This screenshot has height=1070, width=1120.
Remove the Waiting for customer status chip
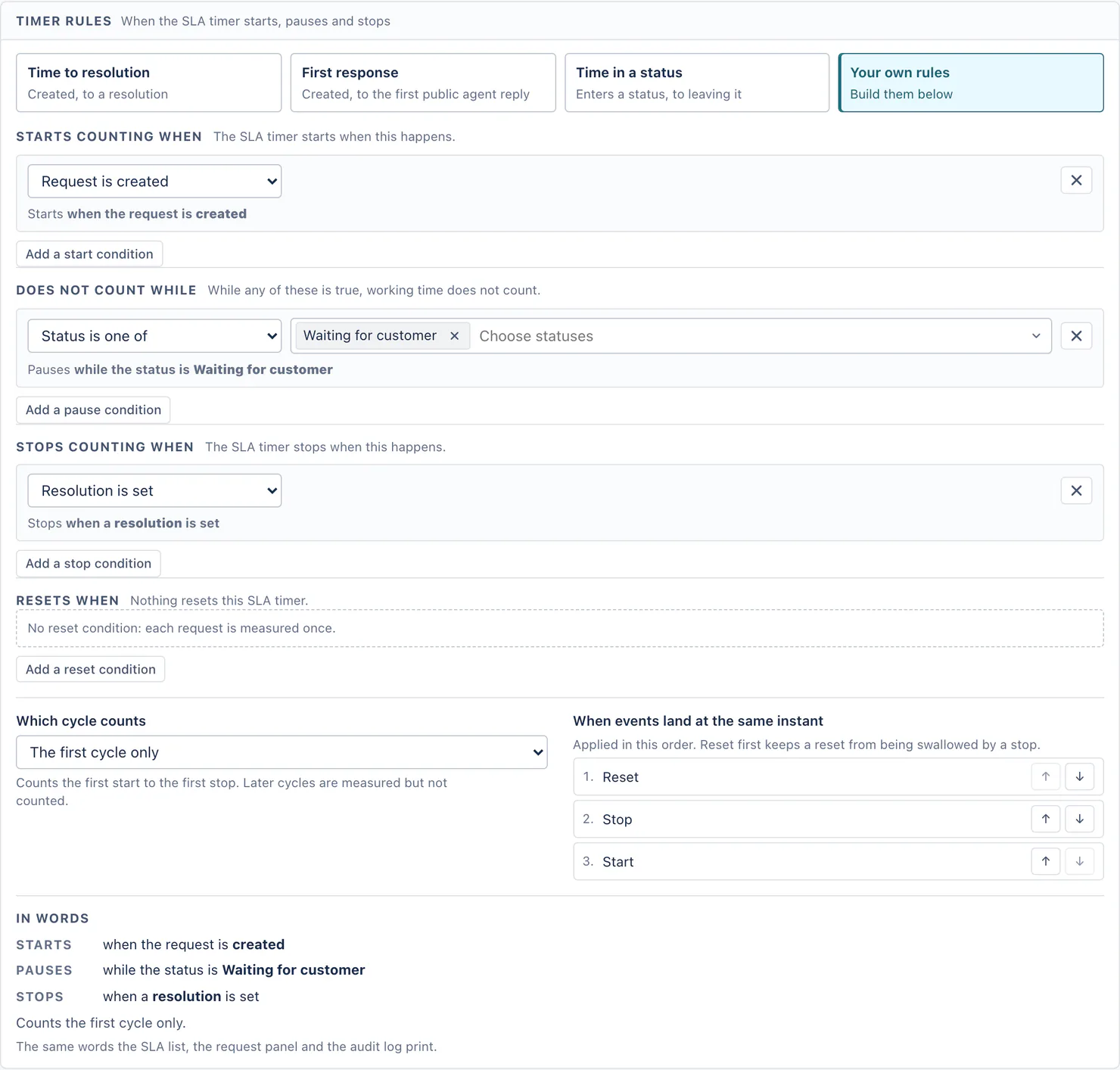(454, 336)
